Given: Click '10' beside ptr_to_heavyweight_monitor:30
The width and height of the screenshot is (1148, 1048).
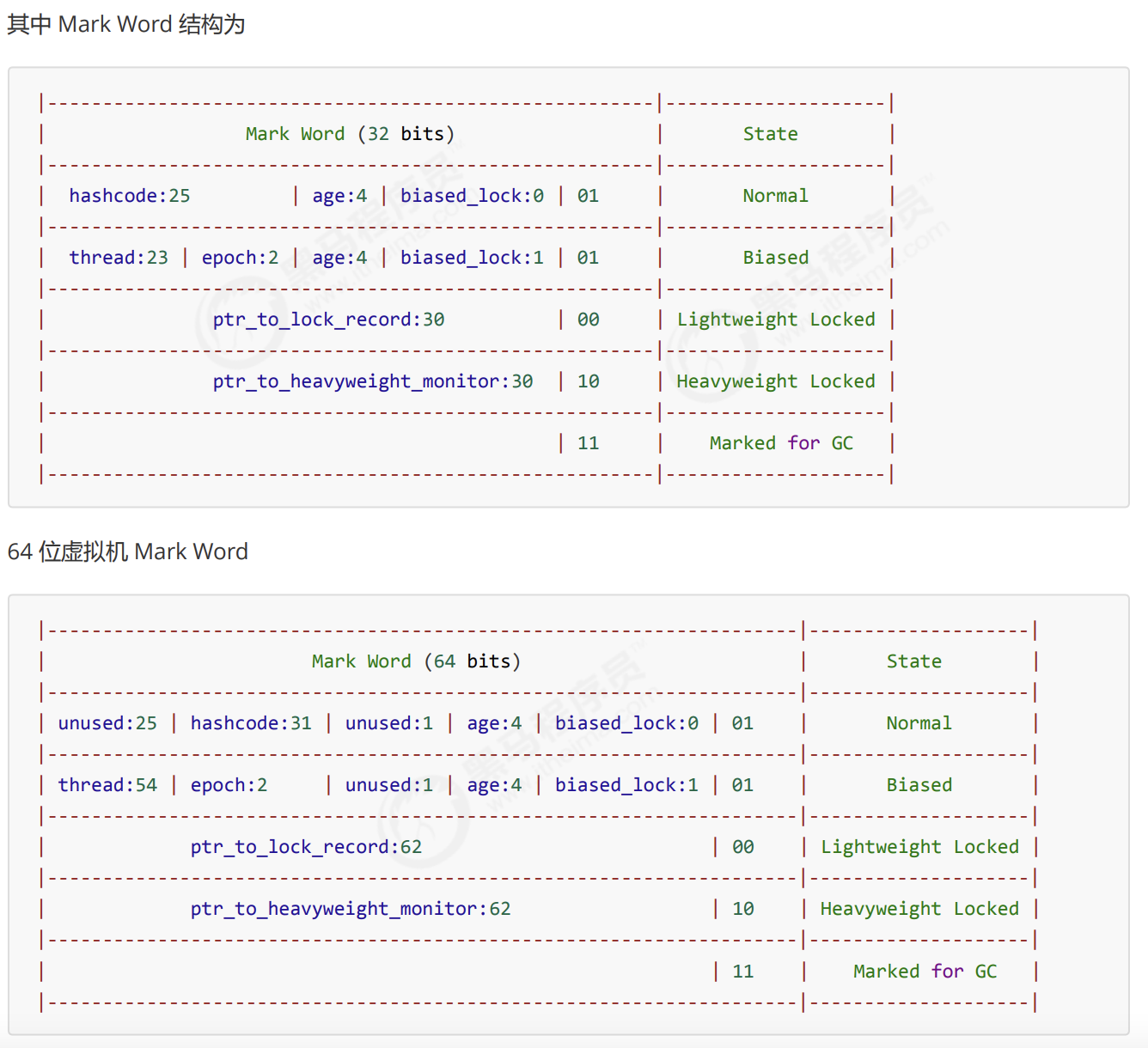Looking at the screenshot, I should pos(589,381).
